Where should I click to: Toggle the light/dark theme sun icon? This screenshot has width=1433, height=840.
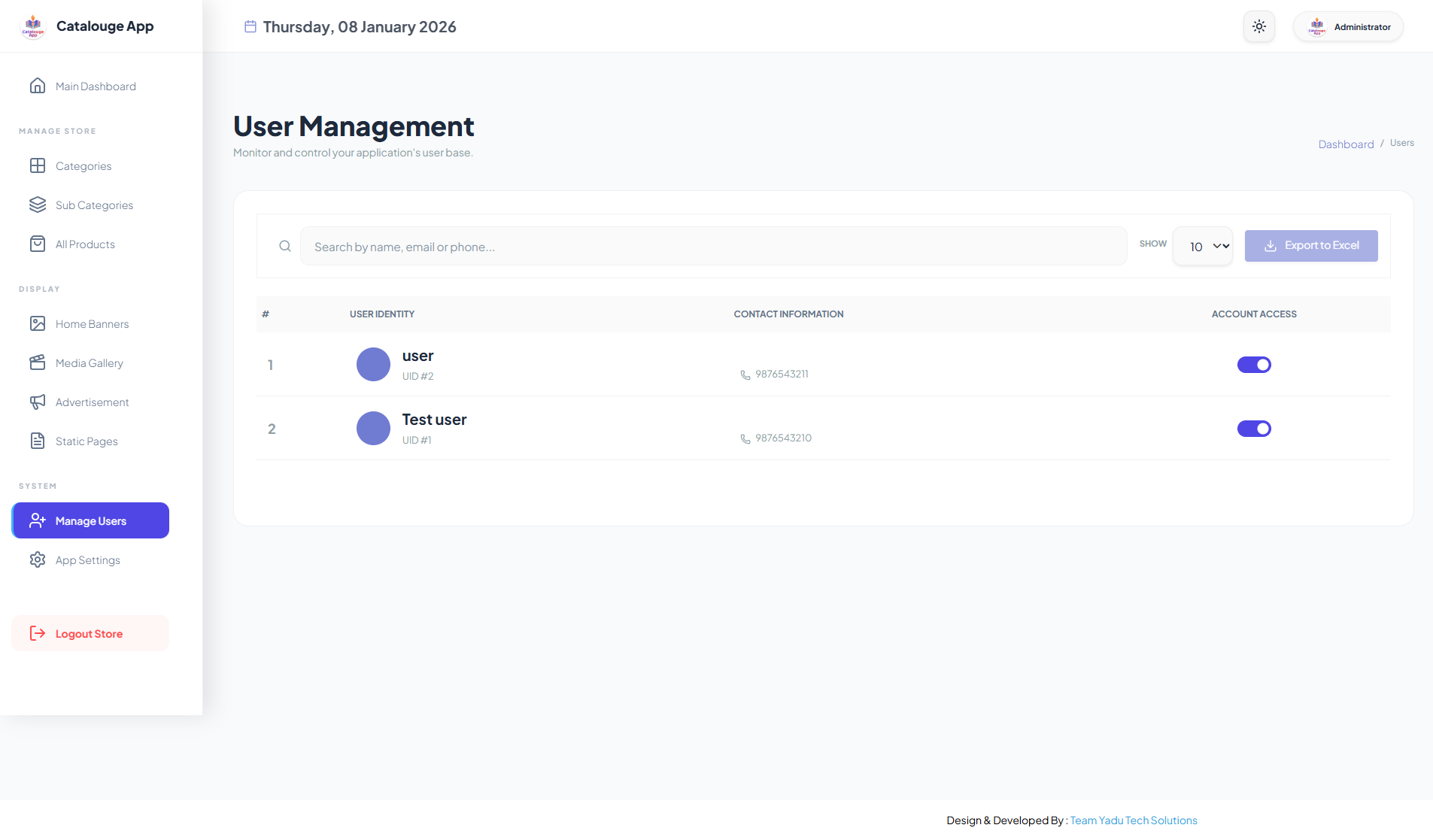coord(1259,26)
